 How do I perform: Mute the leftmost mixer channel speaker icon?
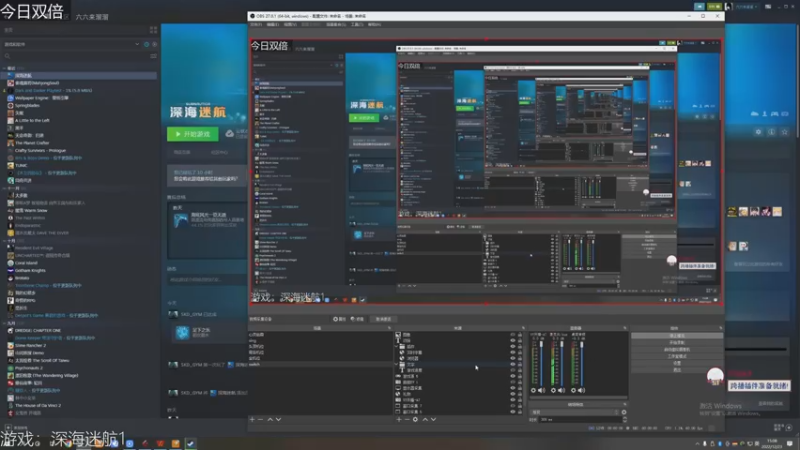541,390
